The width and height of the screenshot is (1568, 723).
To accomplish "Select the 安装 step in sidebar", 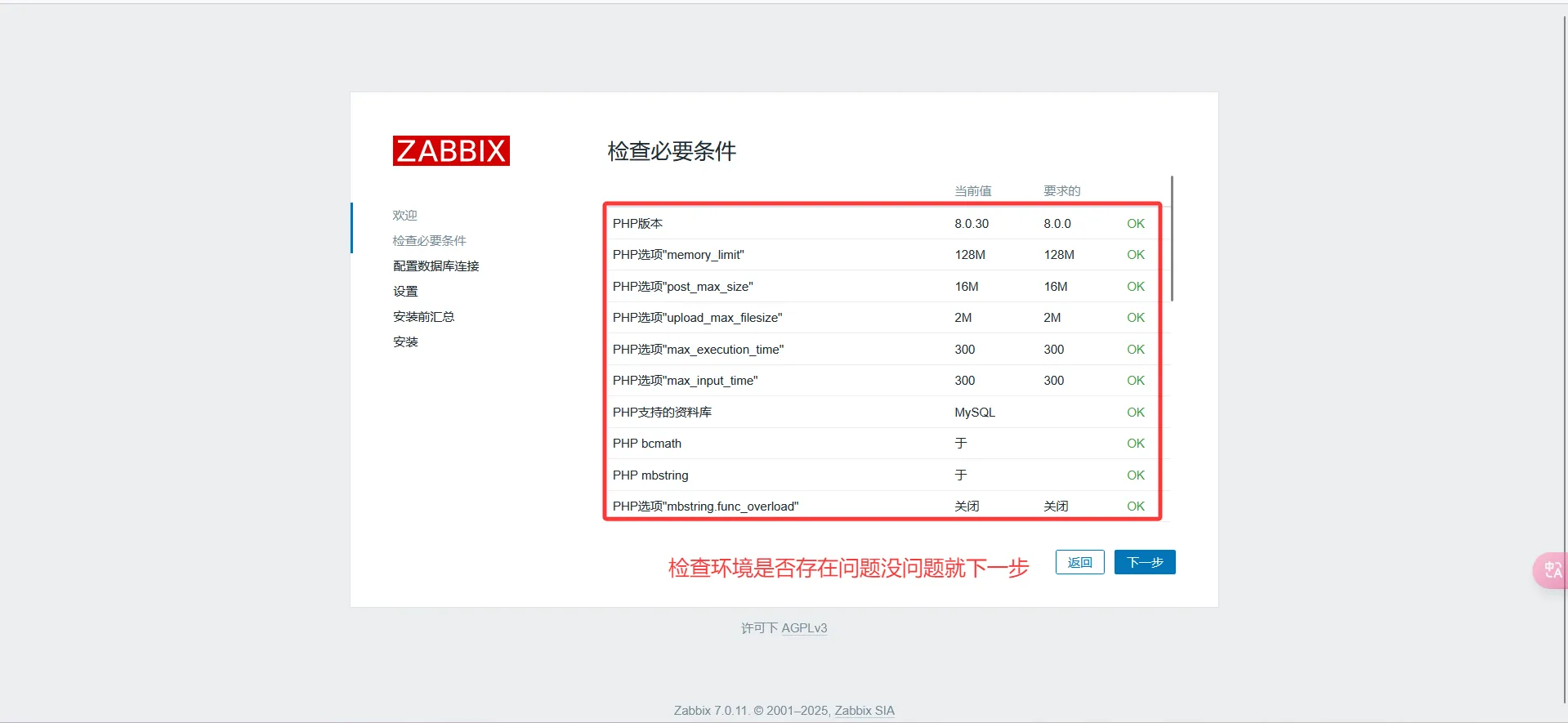I will (x=405, y=341).
